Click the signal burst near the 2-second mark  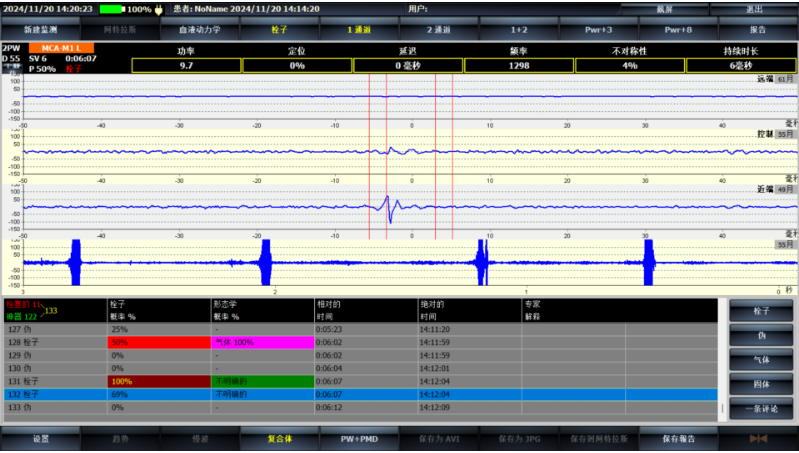[x=265, y=262]
